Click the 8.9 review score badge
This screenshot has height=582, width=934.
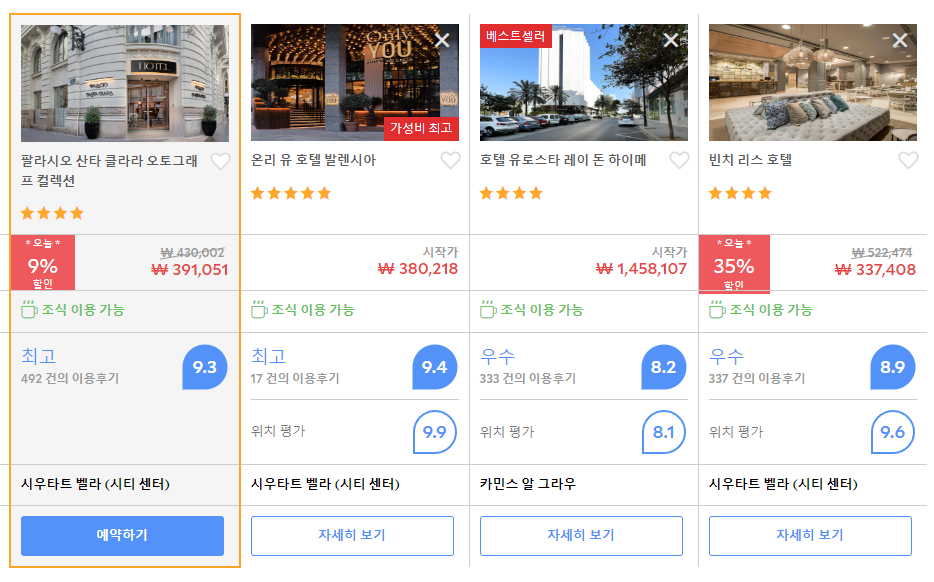892,367
